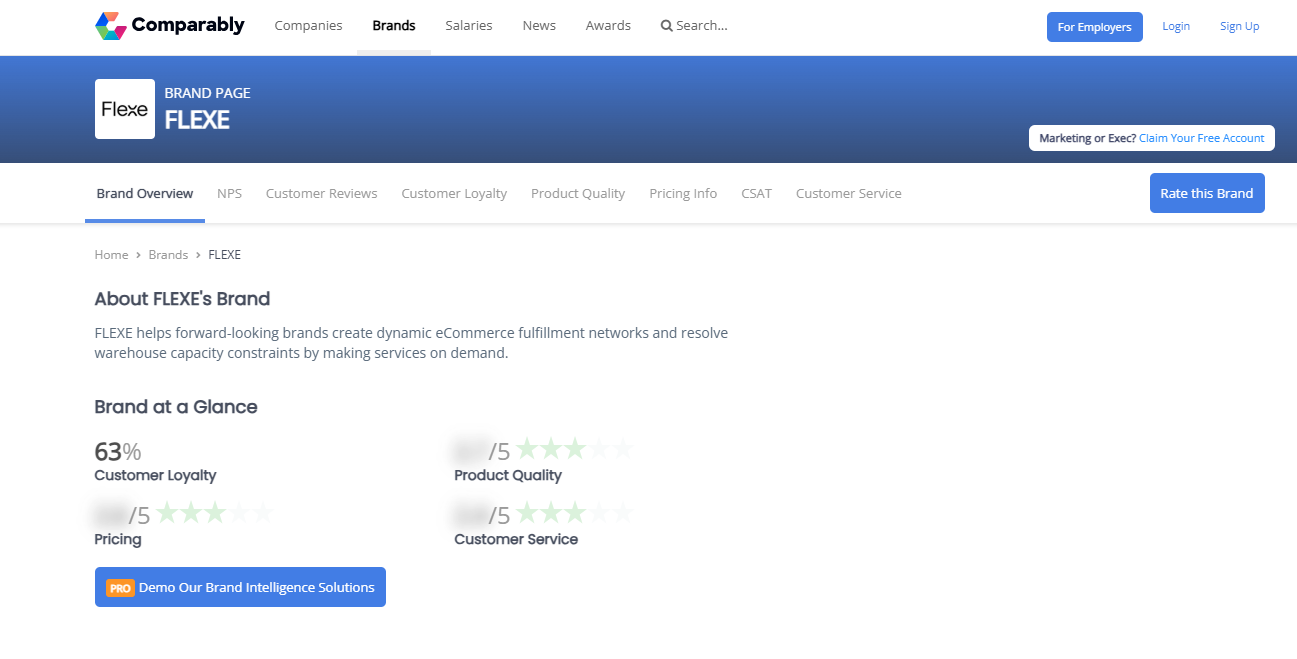Click the Pricing label
Image resolution: width=1297 pixels, height=659 pixels.
pyautogui.click(x=118, y=540)
